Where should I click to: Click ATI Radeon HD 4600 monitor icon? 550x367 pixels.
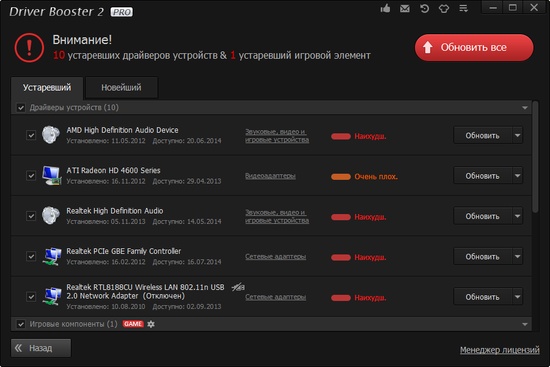click(52, 175)
